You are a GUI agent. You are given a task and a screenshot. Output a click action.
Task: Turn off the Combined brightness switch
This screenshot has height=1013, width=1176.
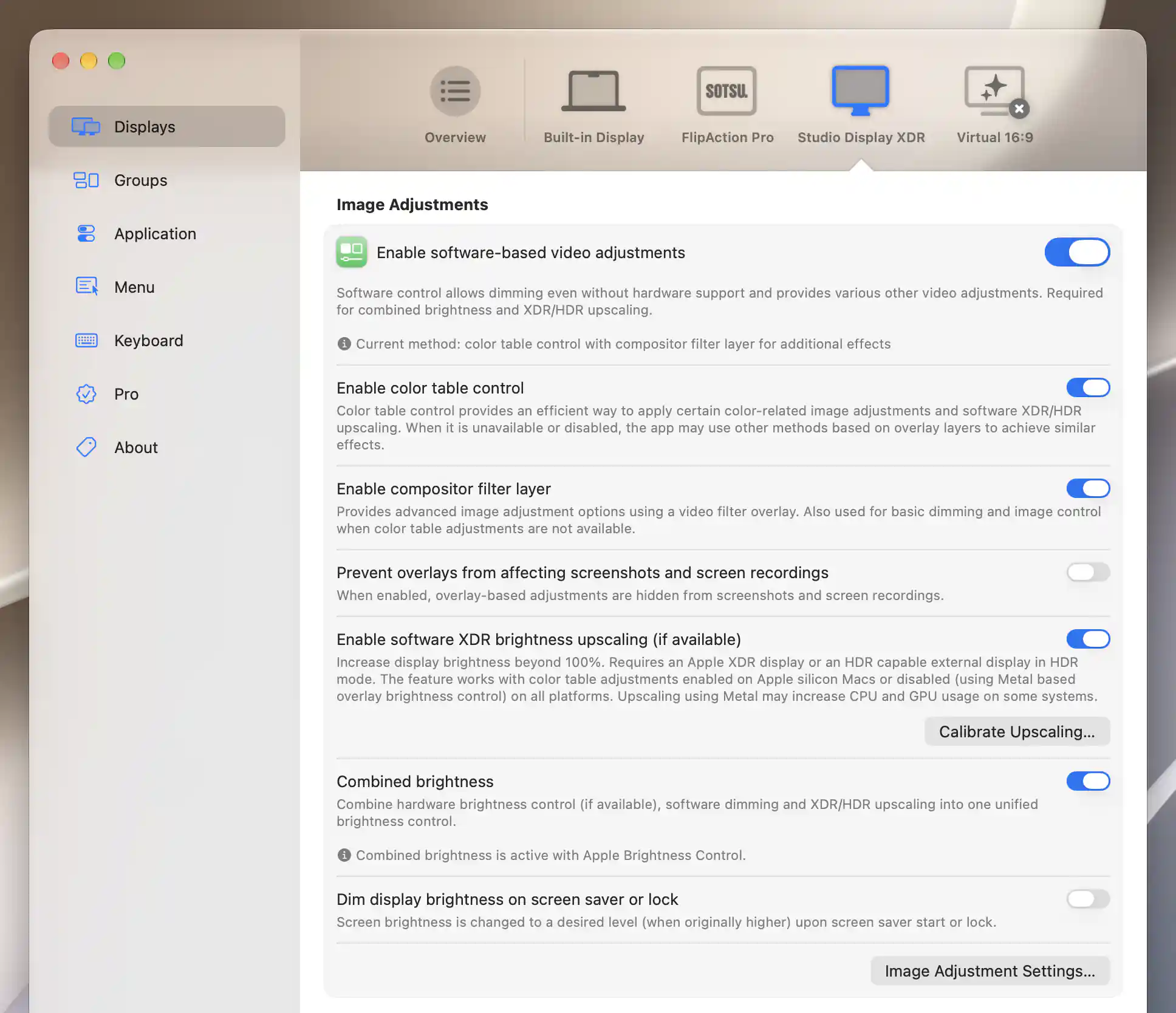1088,781
